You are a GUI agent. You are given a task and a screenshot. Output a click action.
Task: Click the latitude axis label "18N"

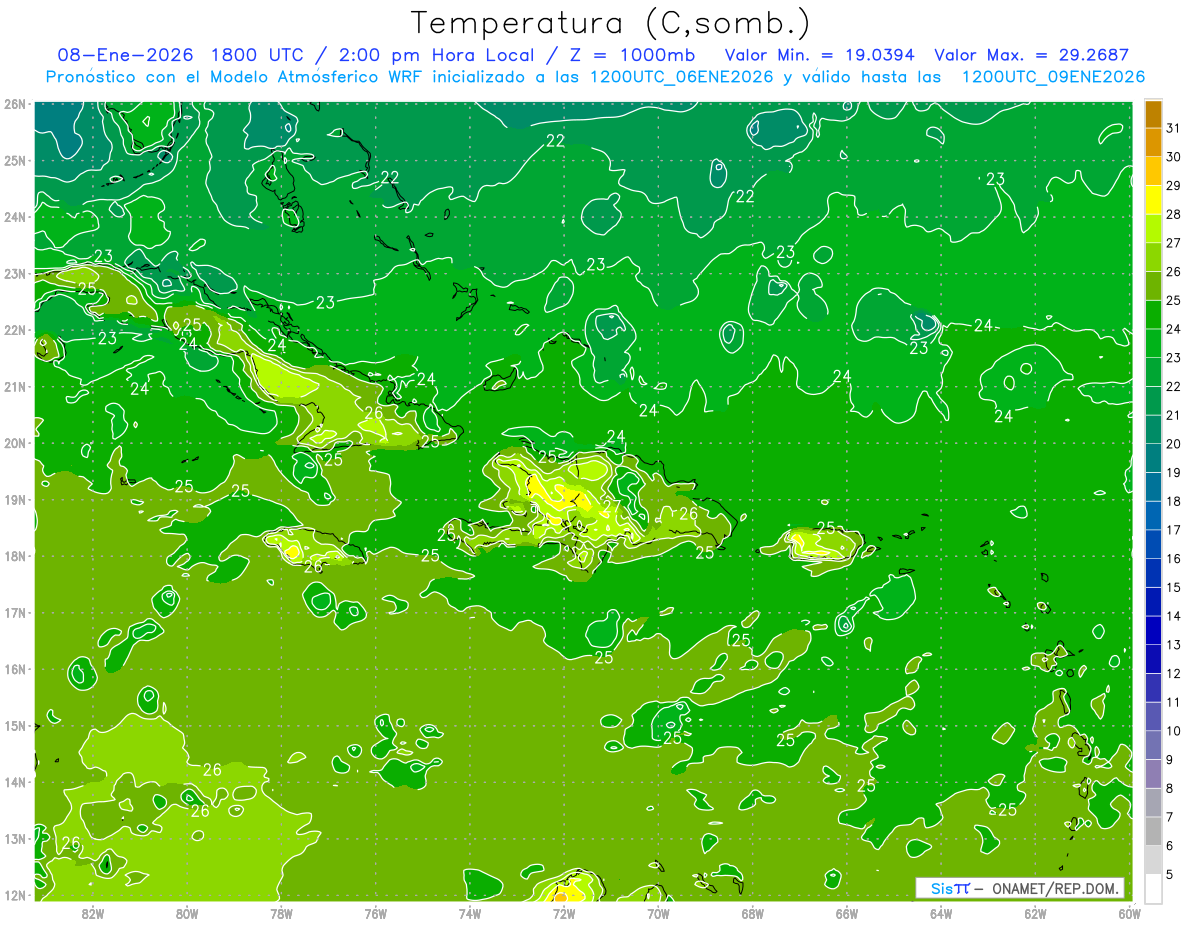[14, 555]
